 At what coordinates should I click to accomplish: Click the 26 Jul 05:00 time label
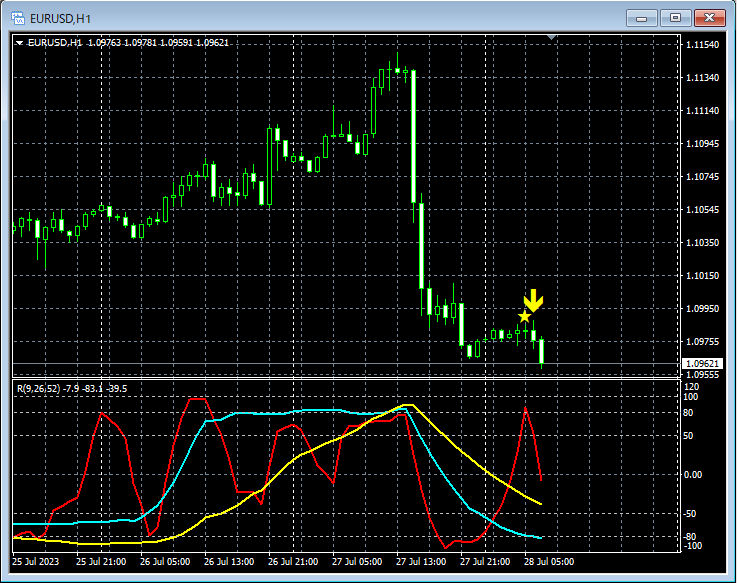pyautogui.click(x=165, y=562)
